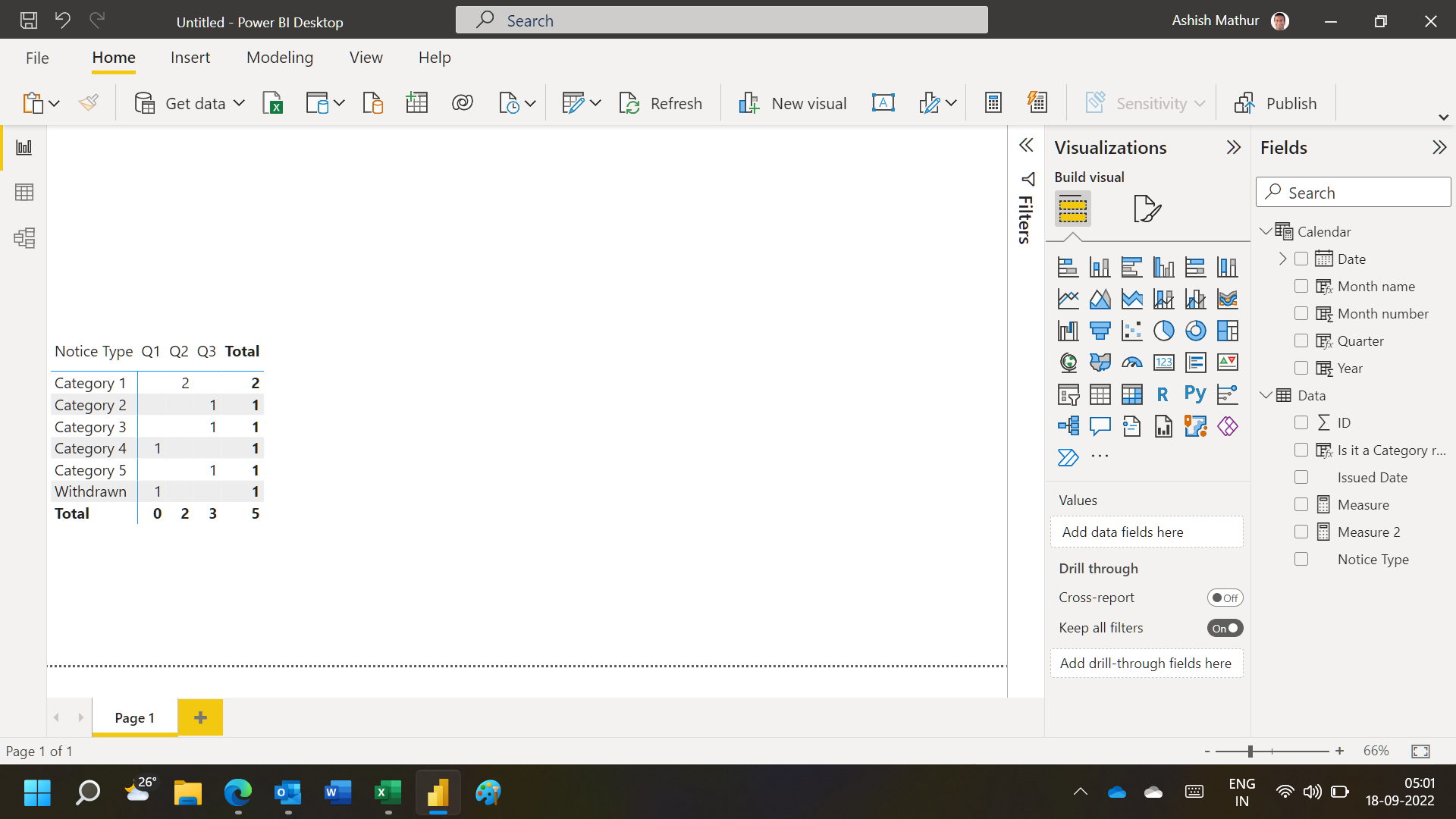Screen dimensions: 1456x819
Task: Check the Month name field
Action: [x=1301, y=286]
